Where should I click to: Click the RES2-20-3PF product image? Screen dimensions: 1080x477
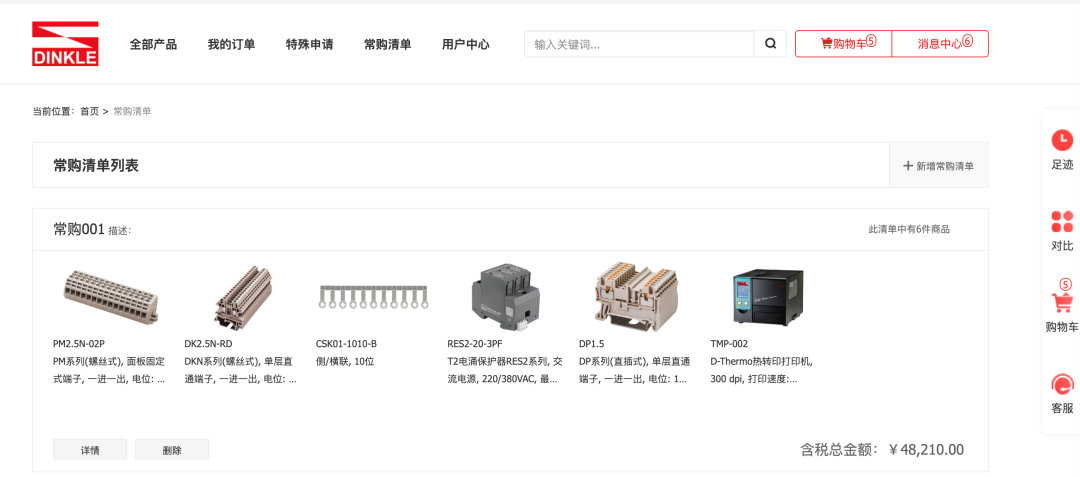pos(505,297)
